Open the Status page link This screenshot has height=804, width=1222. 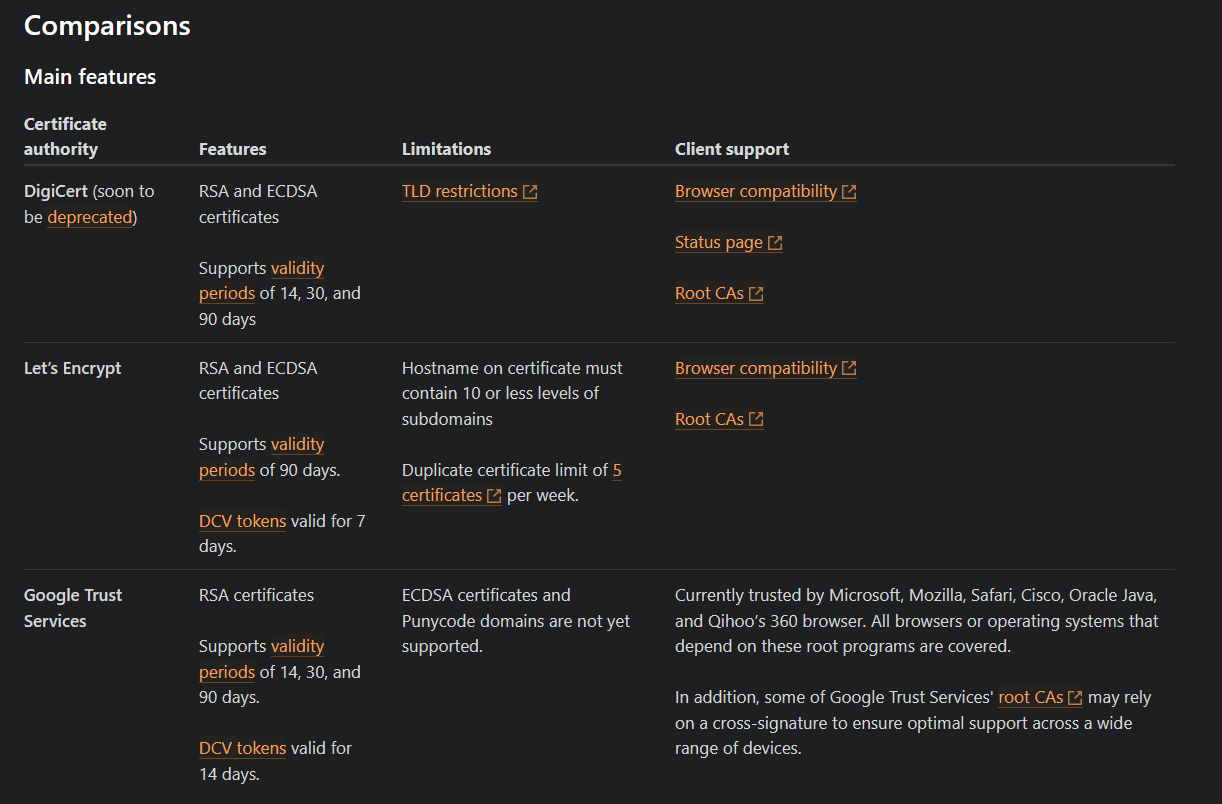coord(718,242)
